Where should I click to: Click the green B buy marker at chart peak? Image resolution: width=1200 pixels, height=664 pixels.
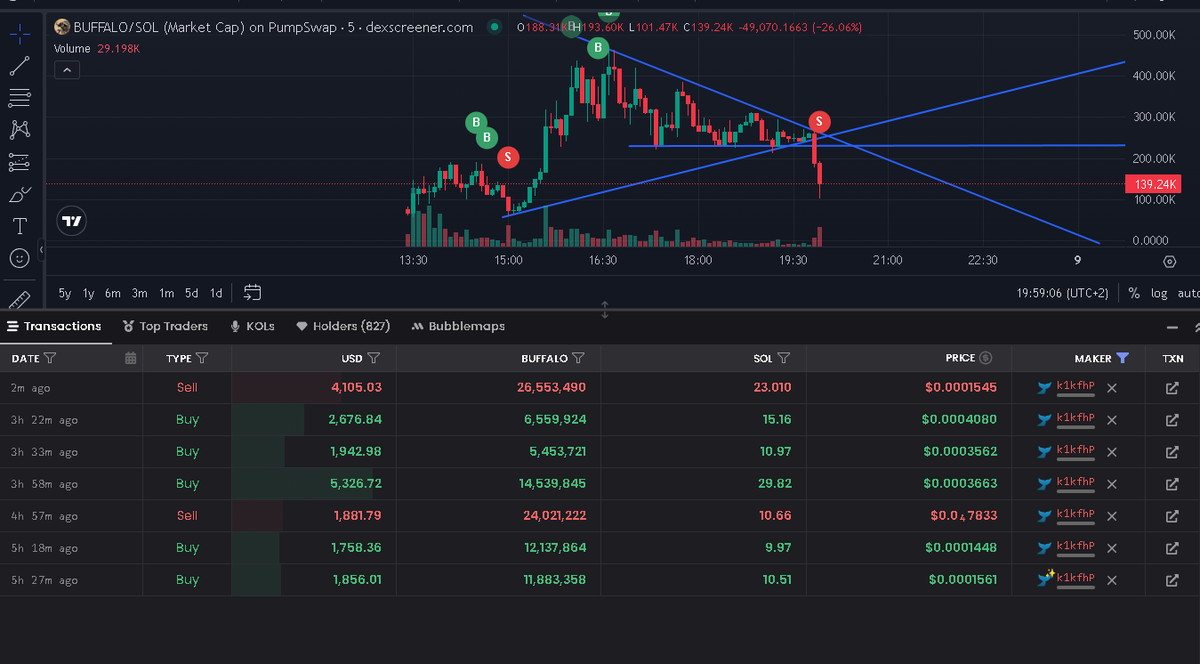598,47
